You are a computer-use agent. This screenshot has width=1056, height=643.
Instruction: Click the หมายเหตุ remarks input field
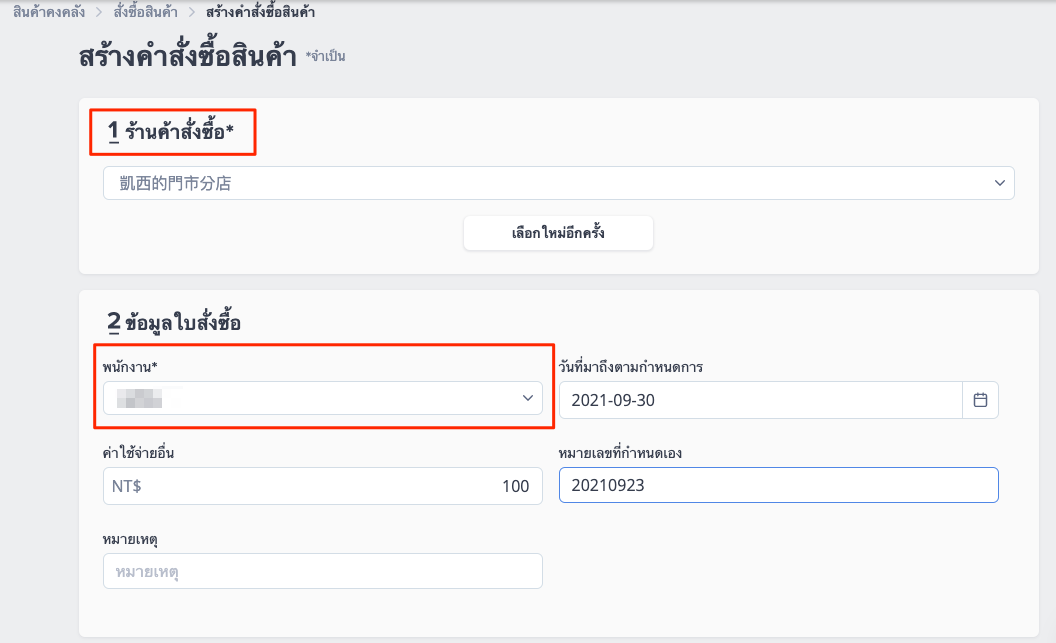point(323,571)
